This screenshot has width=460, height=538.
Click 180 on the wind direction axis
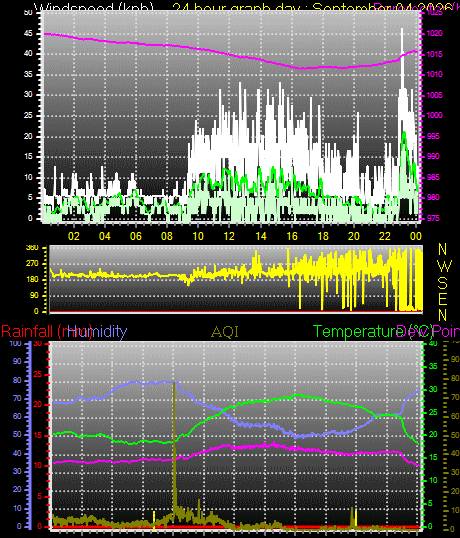[x=32, y=280]
